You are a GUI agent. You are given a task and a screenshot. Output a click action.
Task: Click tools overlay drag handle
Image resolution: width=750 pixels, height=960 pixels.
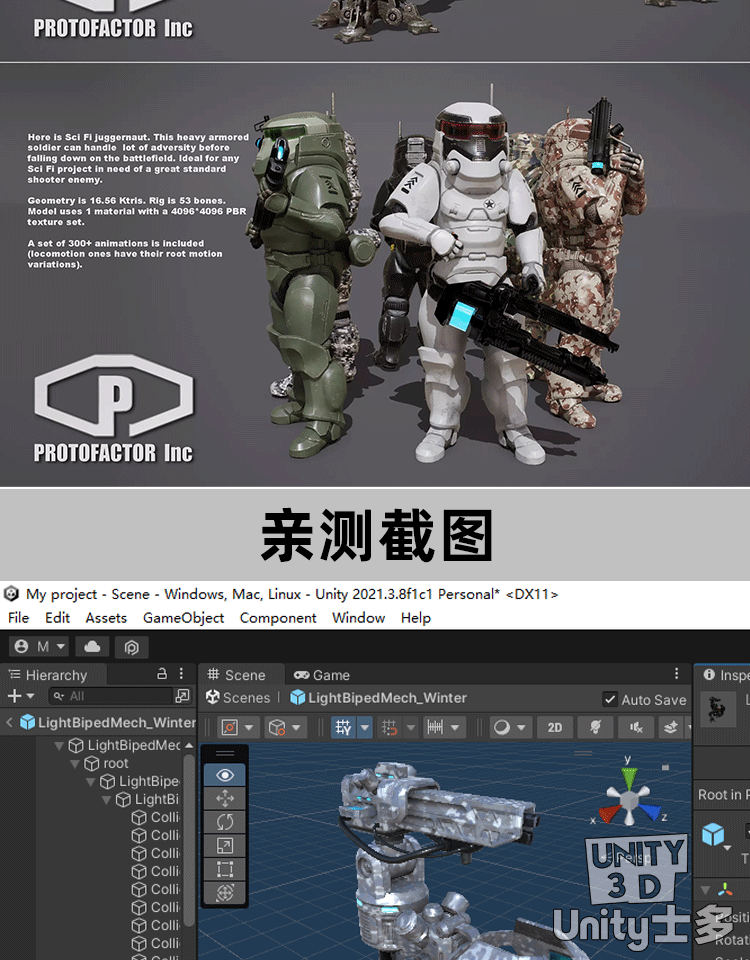[x=225, y=753]
